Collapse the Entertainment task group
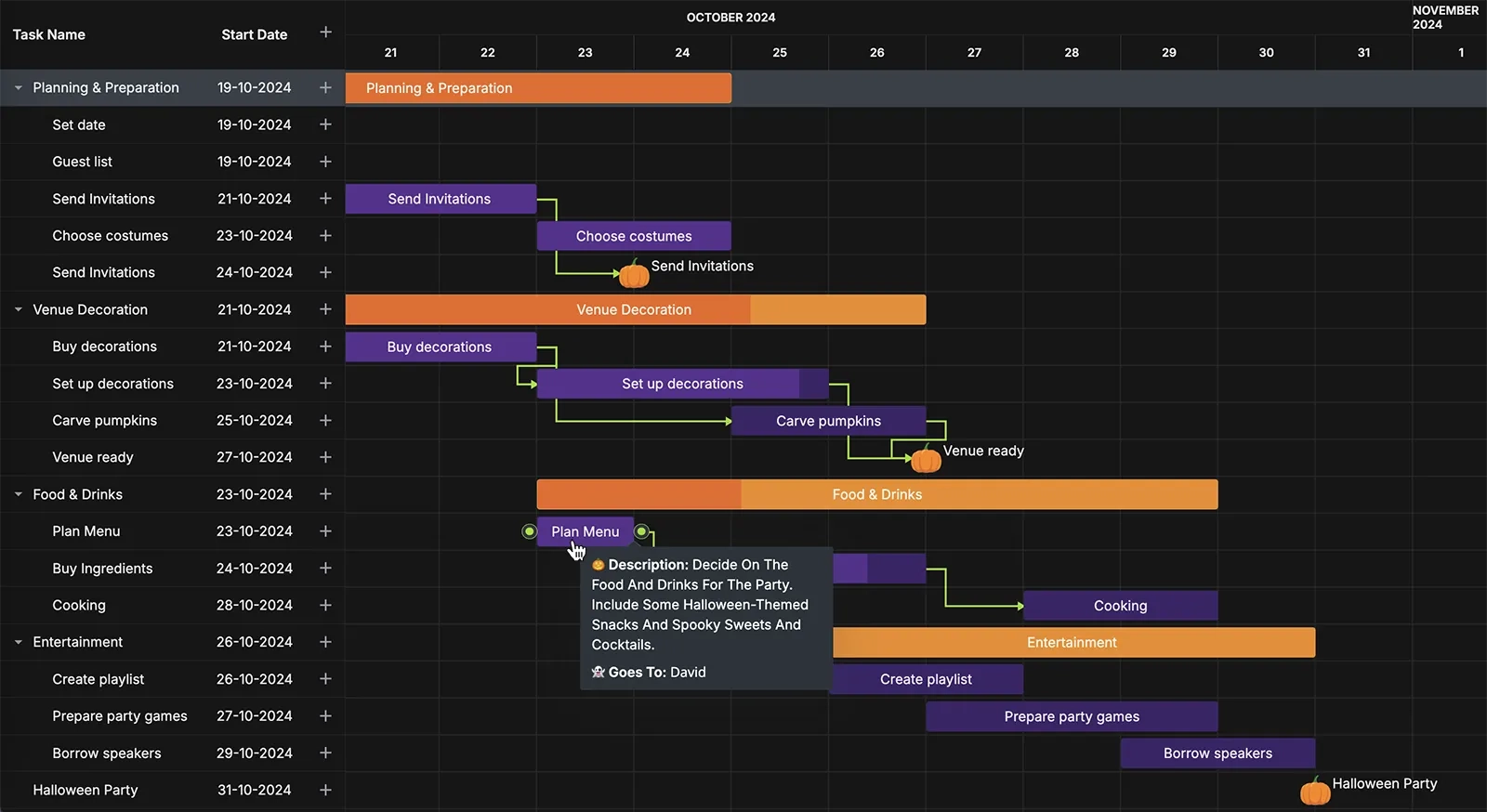 click(x=19, y=642)
